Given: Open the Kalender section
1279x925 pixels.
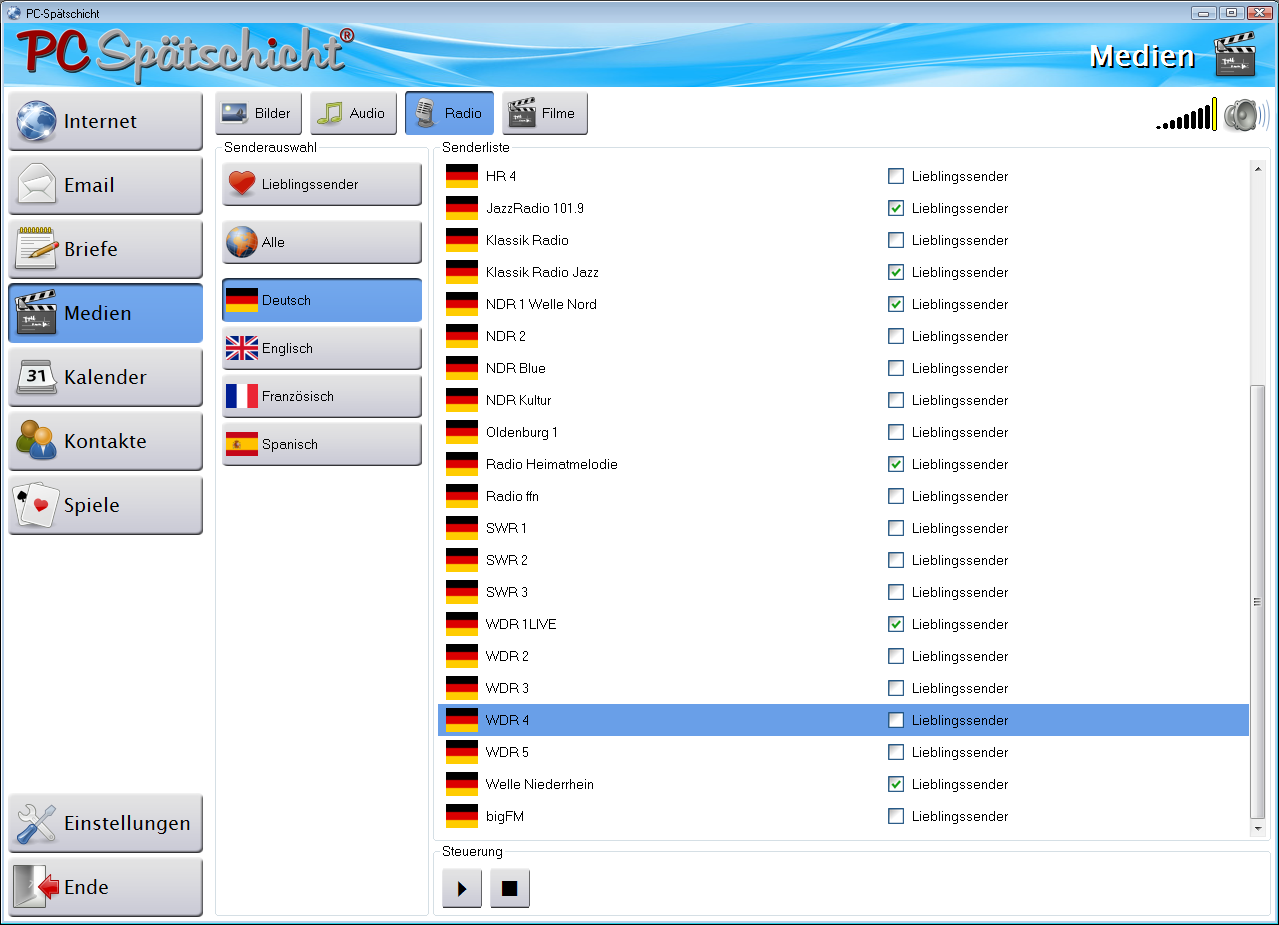Looking at the screenshot, I should (x=105, y=377).
